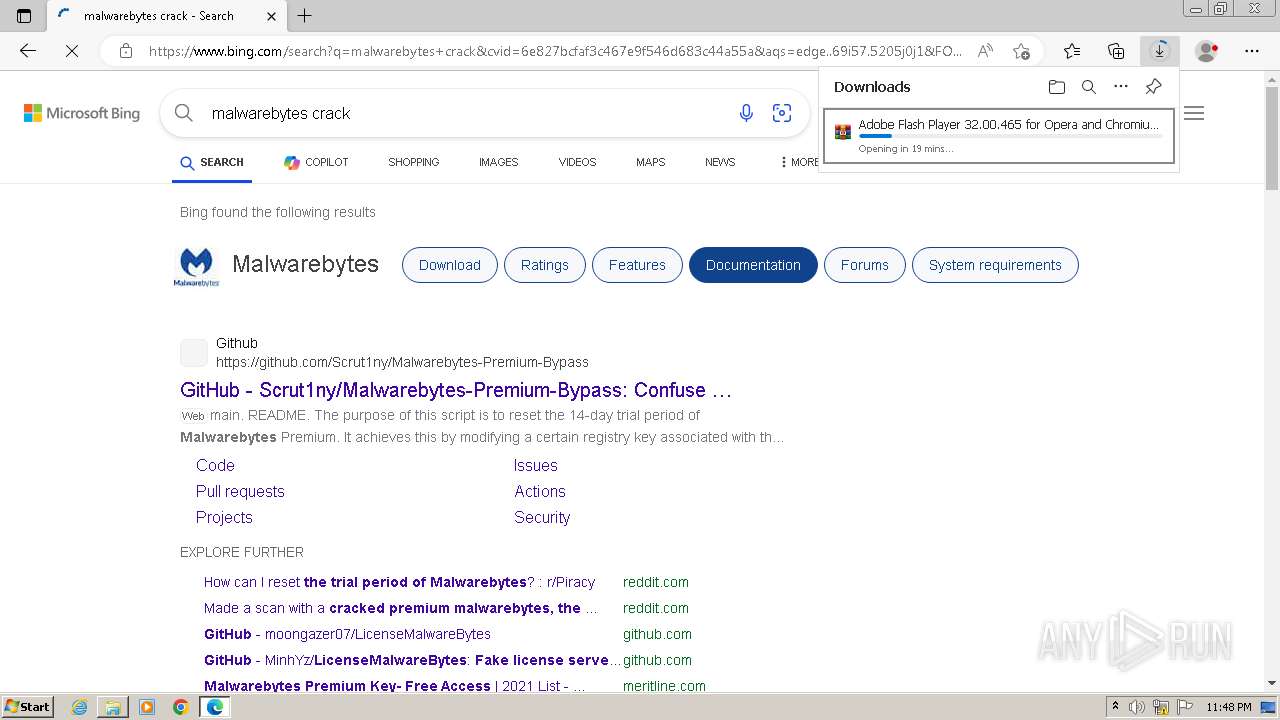The height and width of the screenshot is (720, 1280).
Task: Switch to the VIDEOS tab
Action: (577, 162)
